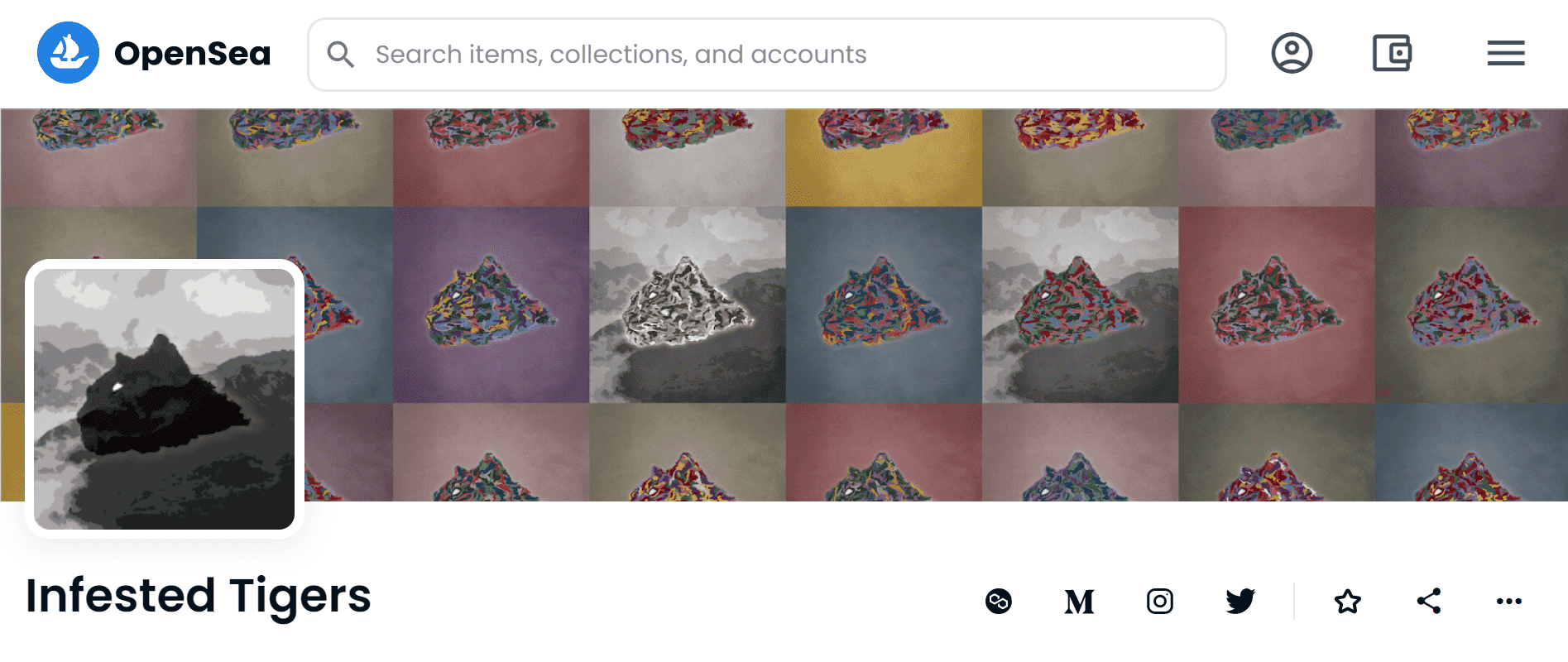
Task: Open the collection's Twitter profile
Action: coord(1240,601)
